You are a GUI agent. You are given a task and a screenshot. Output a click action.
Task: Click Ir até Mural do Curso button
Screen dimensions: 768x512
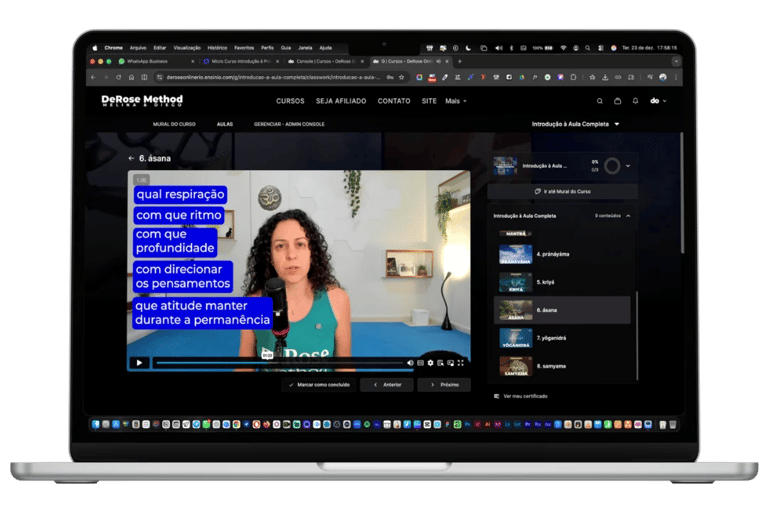point(562,192)
